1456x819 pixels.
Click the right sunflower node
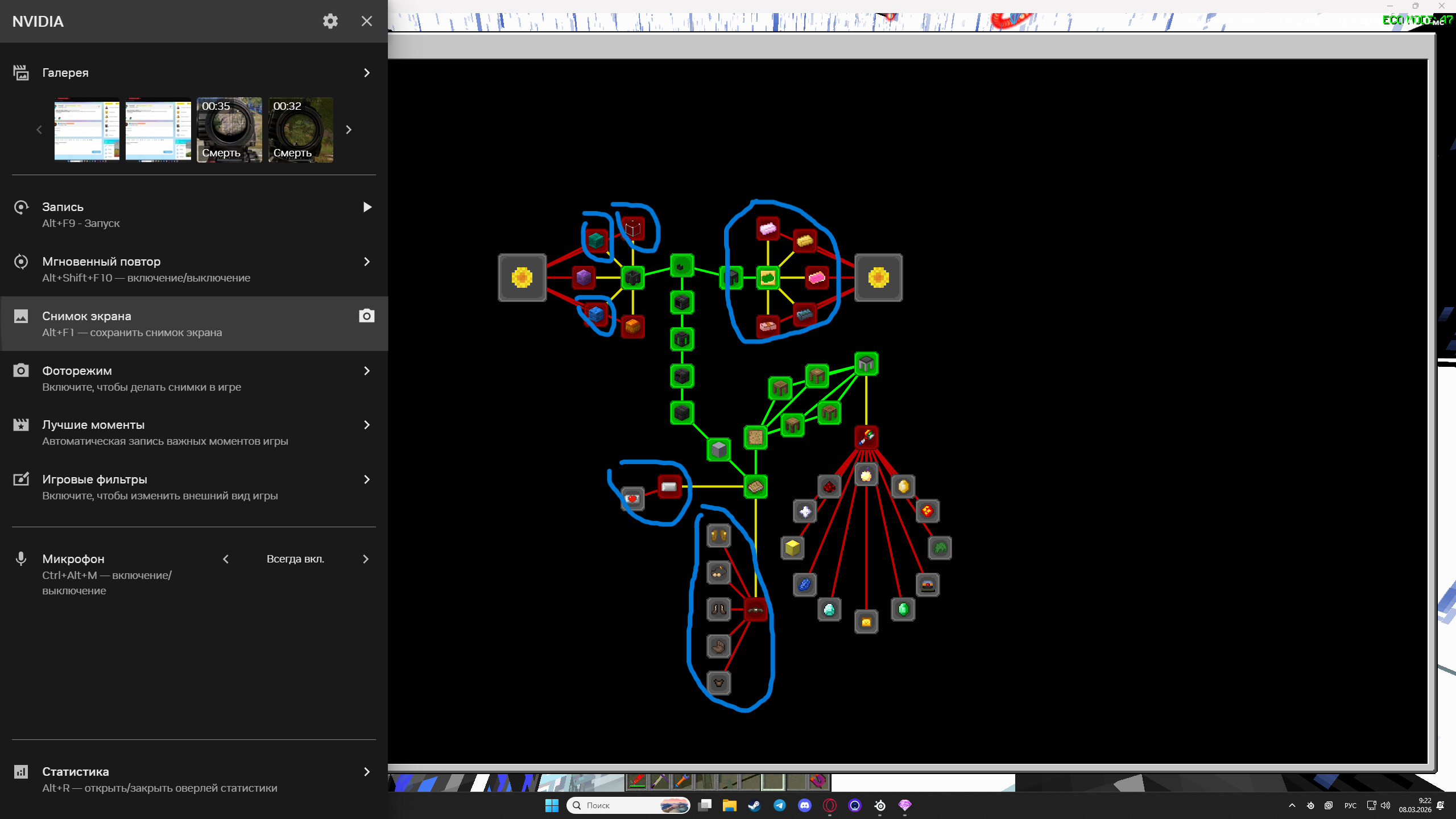point(878,278)
